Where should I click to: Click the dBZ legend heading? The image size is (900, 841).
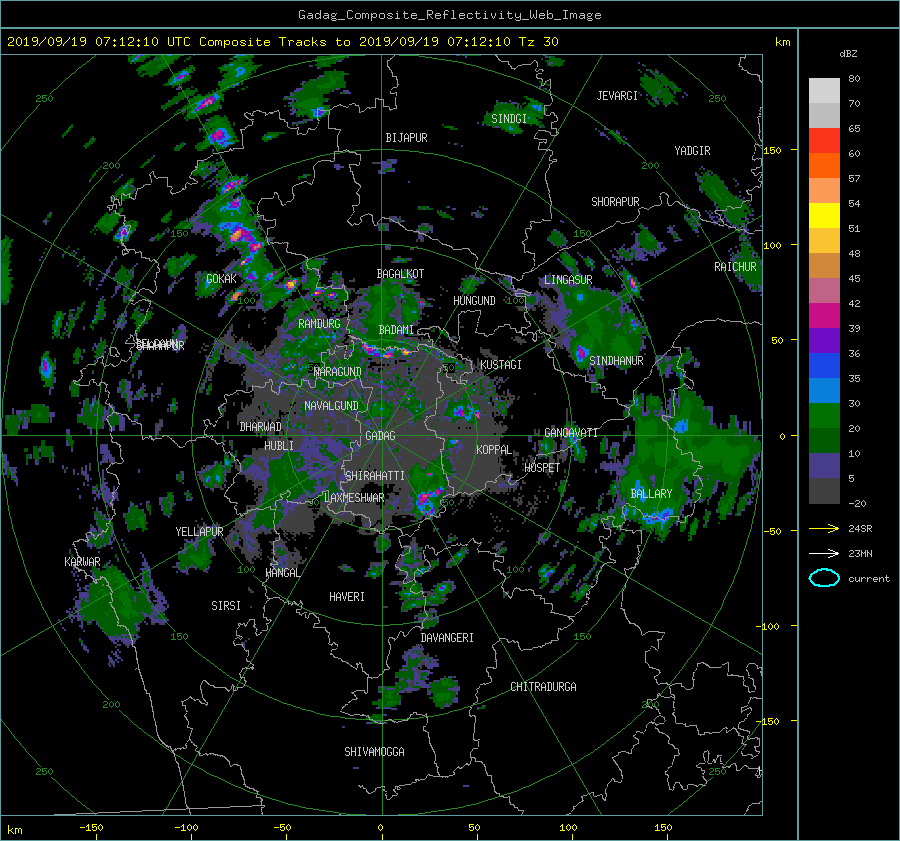848,54
